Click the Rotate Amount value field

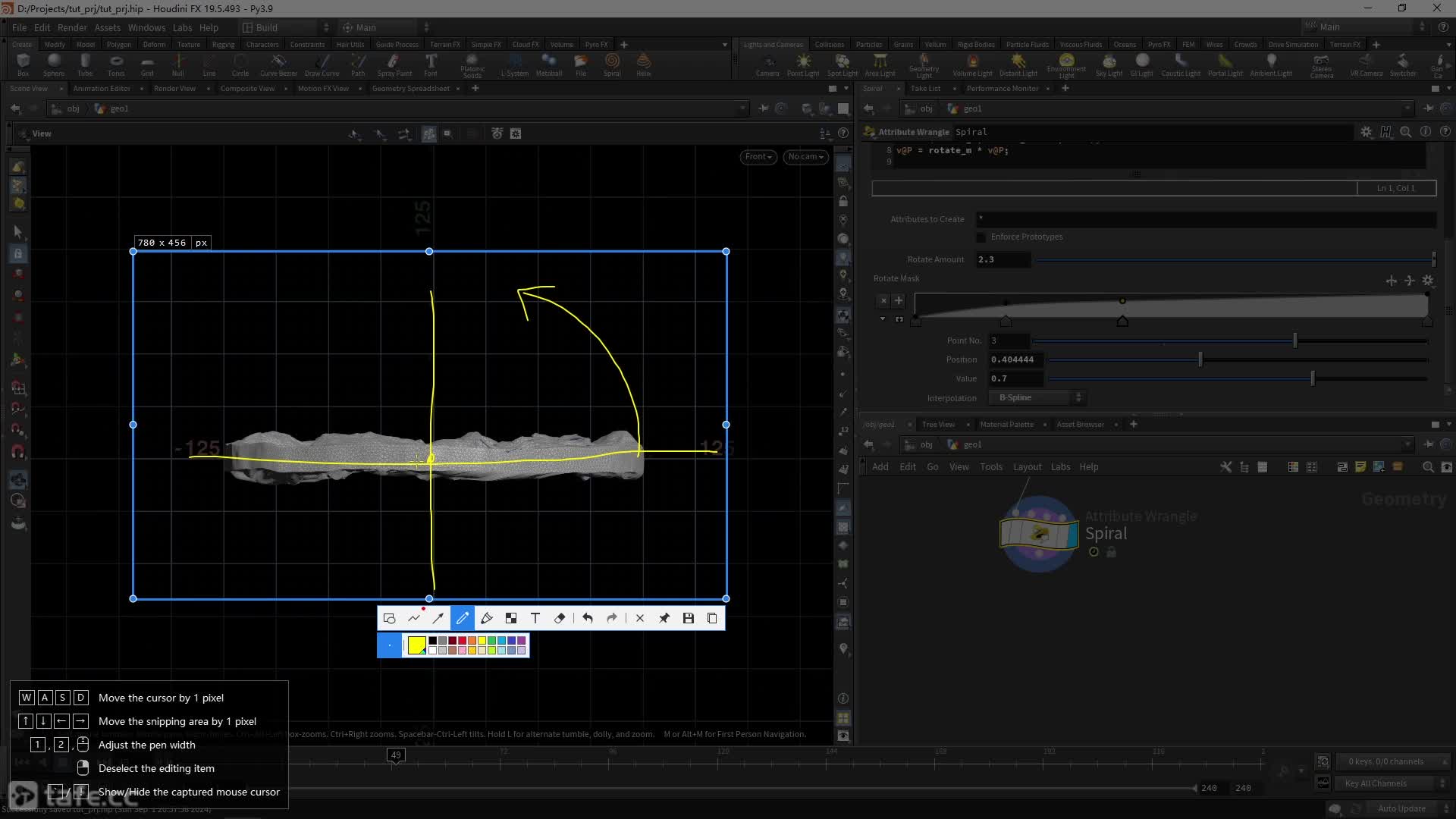(1003, 259)
